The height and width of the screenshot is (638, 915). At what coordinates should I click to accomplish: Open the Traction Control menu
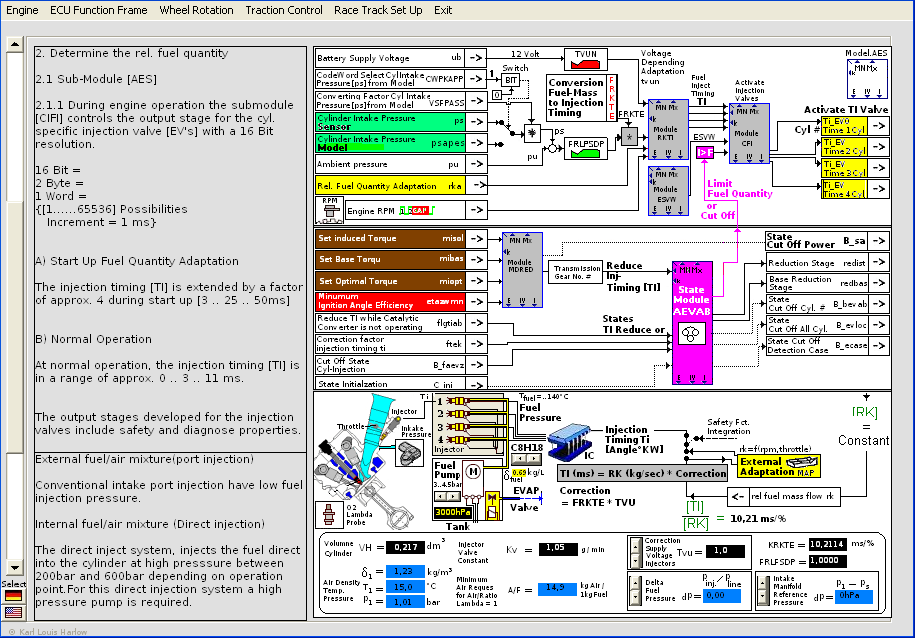point(284,10)
